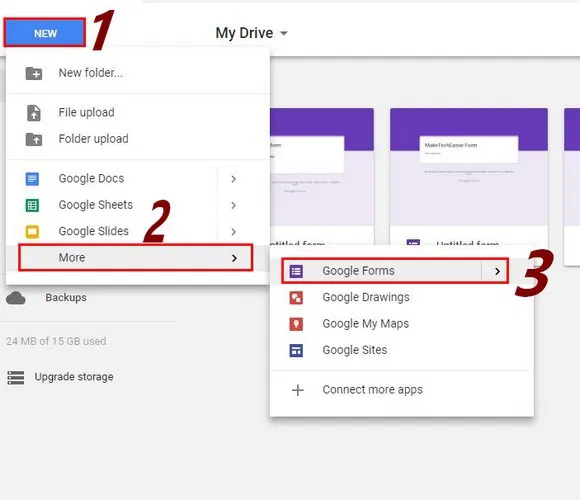580x500 pixels.
Task: Expand the Google Docs submenu arrow
Action: pos(233,179)
